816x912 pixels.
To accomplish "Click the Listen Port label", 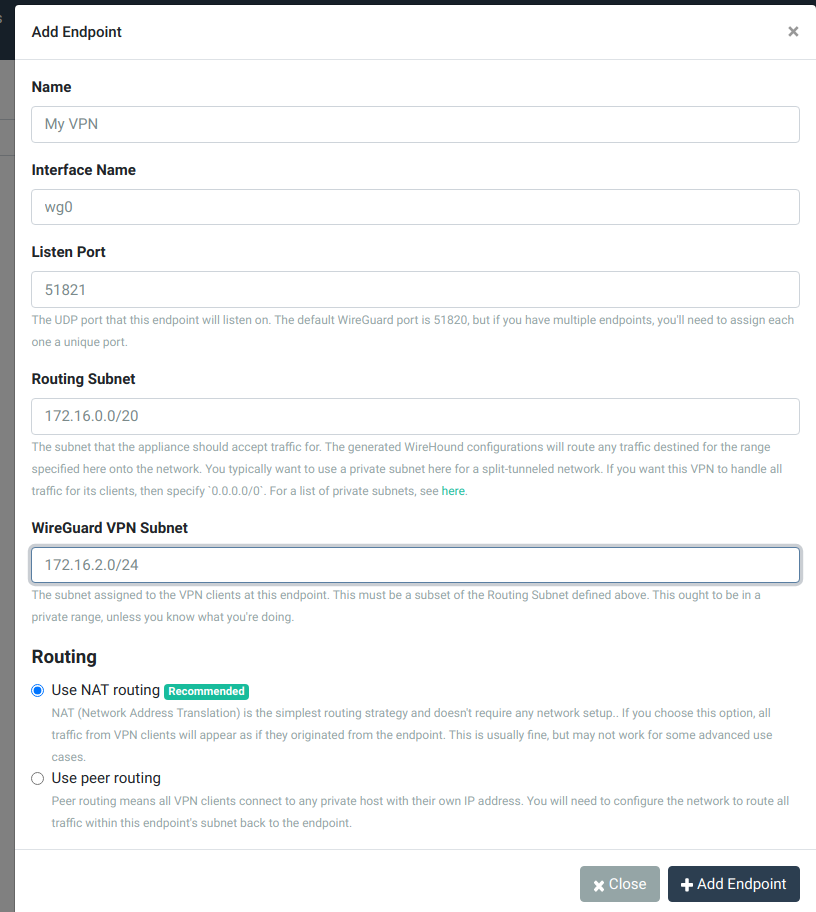I will point(68,251).
